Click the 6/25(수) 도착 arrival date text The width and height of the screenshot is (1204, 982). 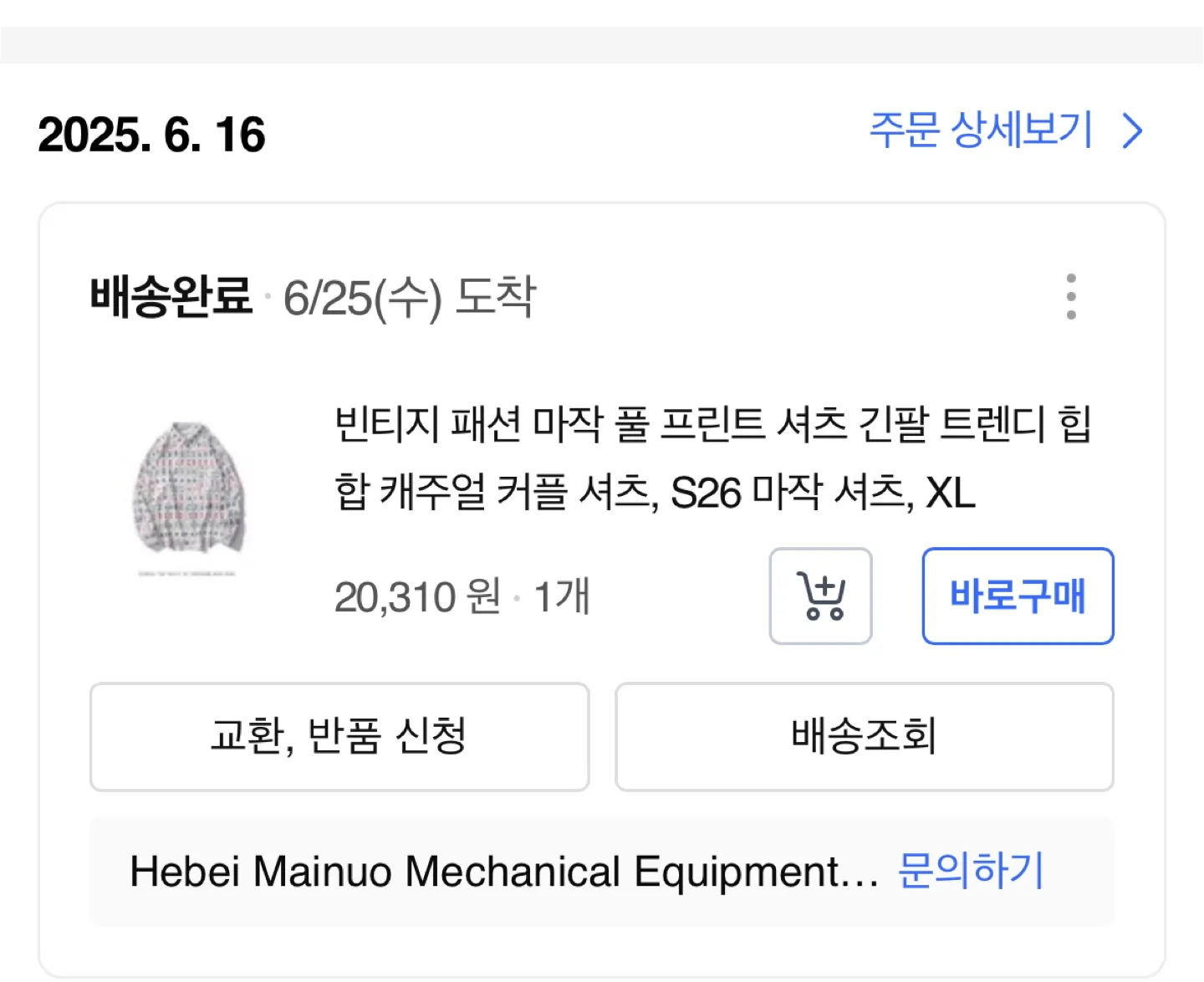410,298
